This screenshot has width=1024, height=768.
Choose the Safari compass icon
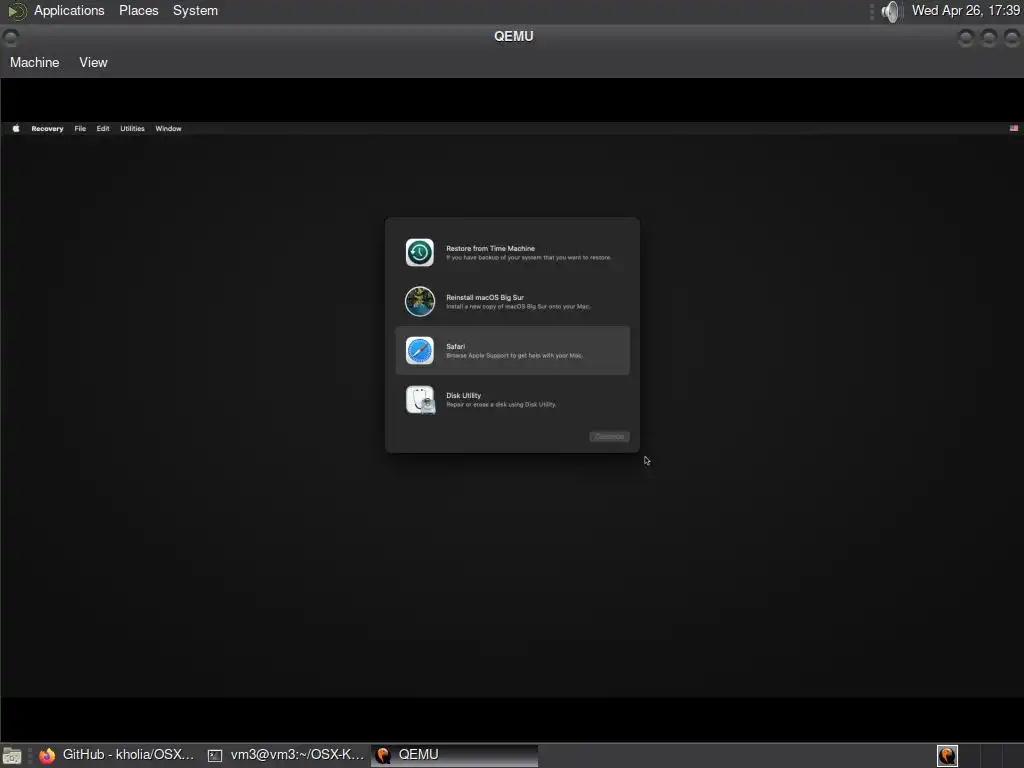click(x=419, y=351)
